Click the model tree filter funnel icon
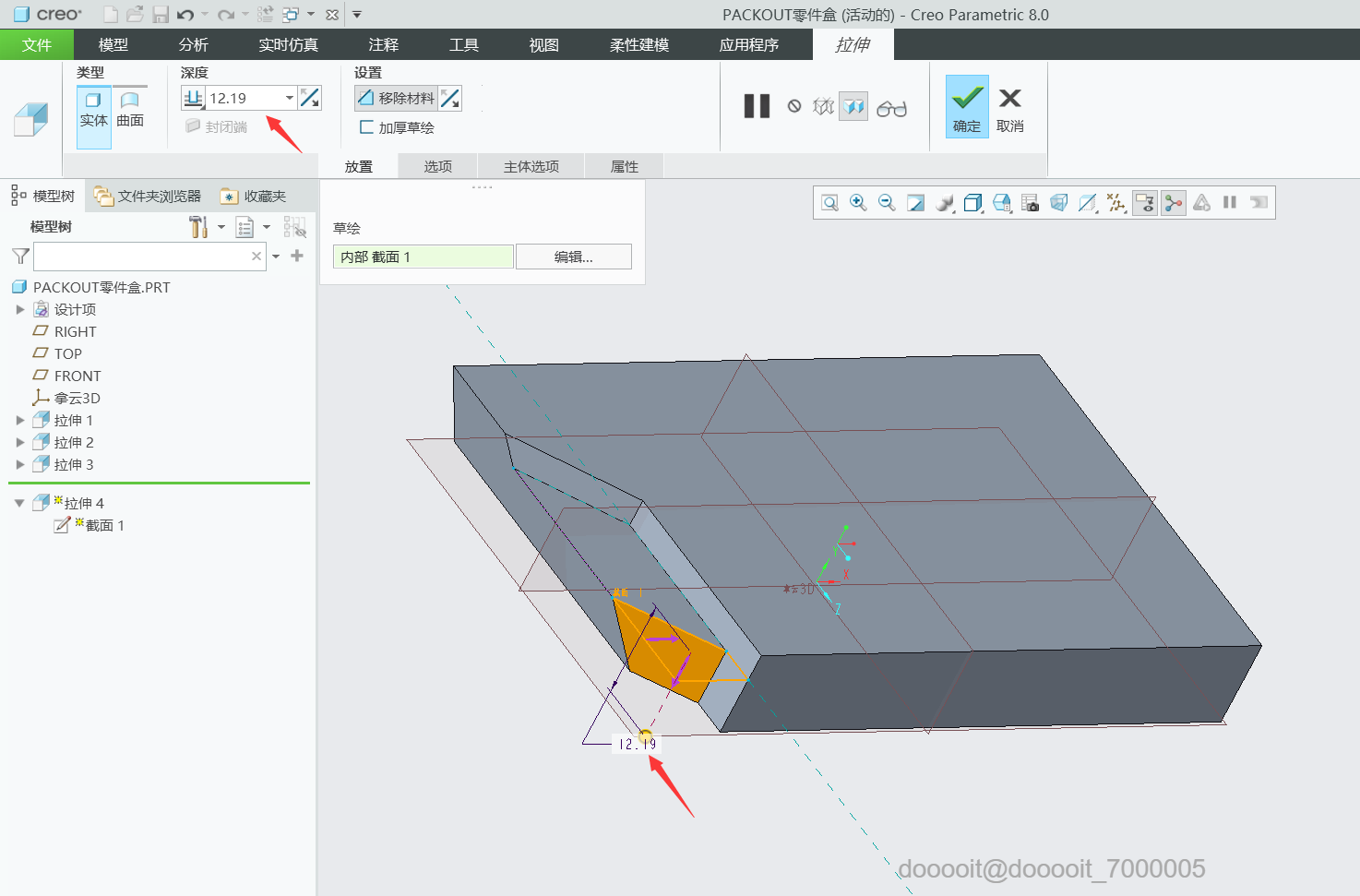This screenshot has width=1360, height=896. [20, 256]
